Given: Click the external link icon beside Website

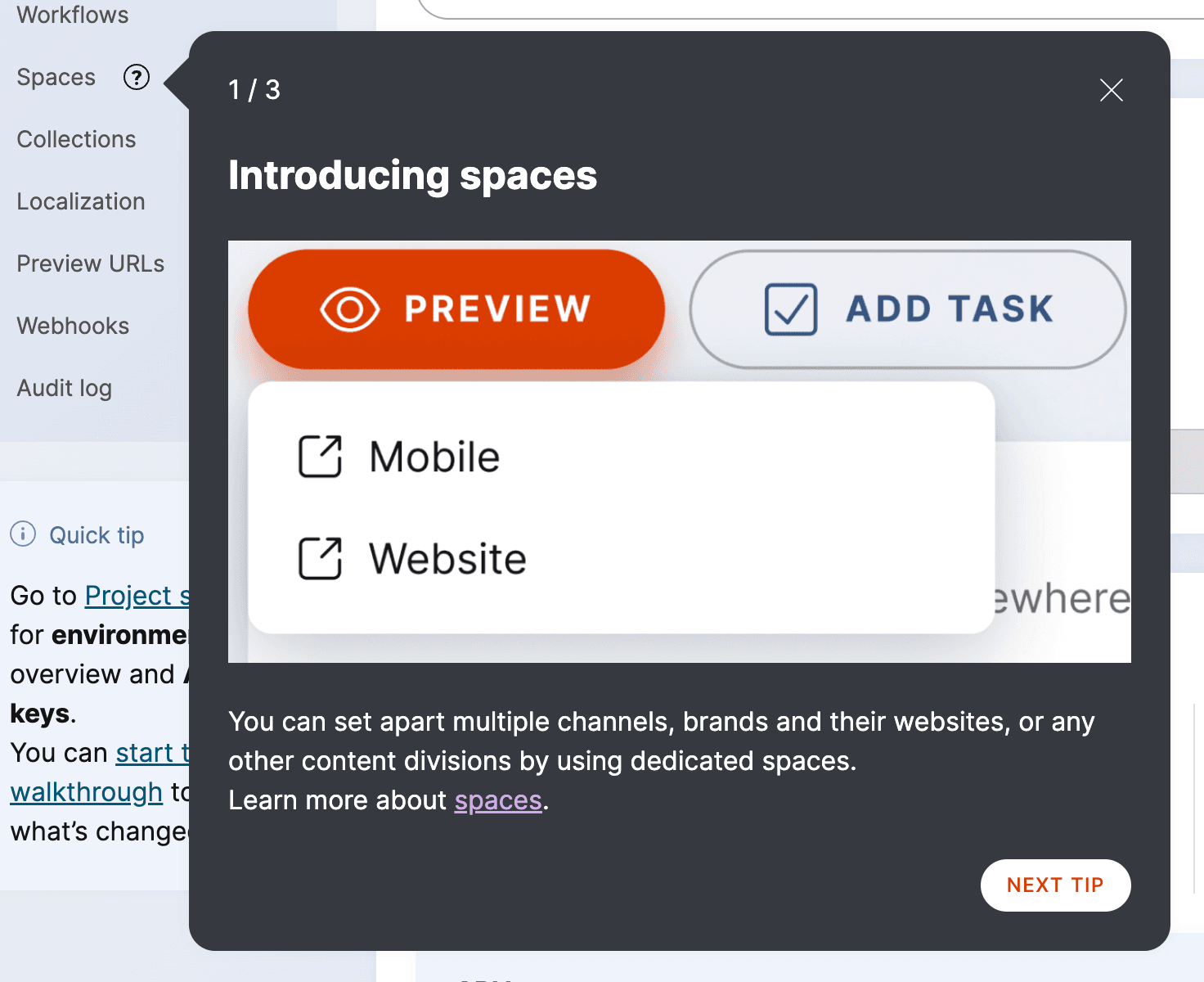Looking at the screenshot, I should pos(321,558).
